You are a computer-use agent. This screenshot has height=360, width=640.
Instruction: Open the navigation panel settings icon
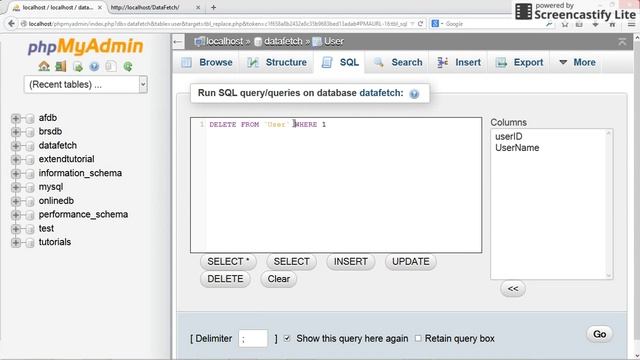[x=111, y=66]
